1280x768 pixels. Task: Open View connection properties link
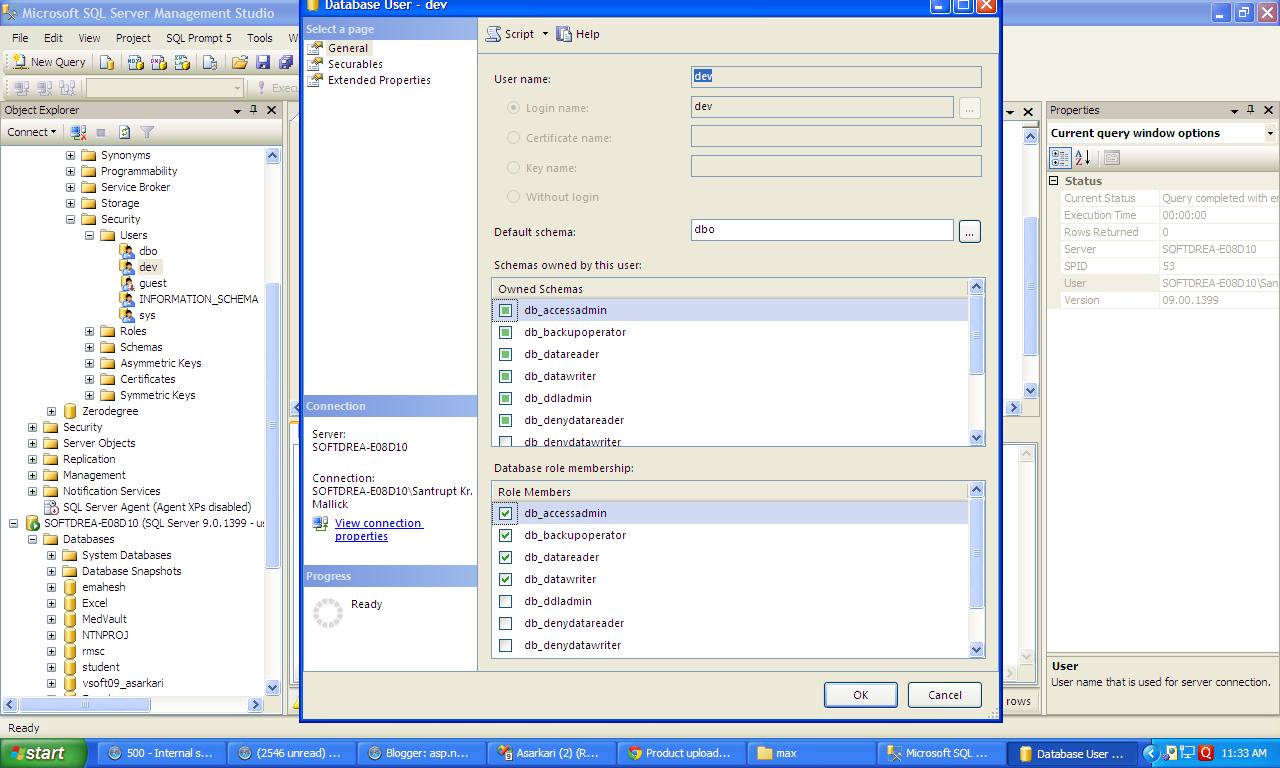379,530
